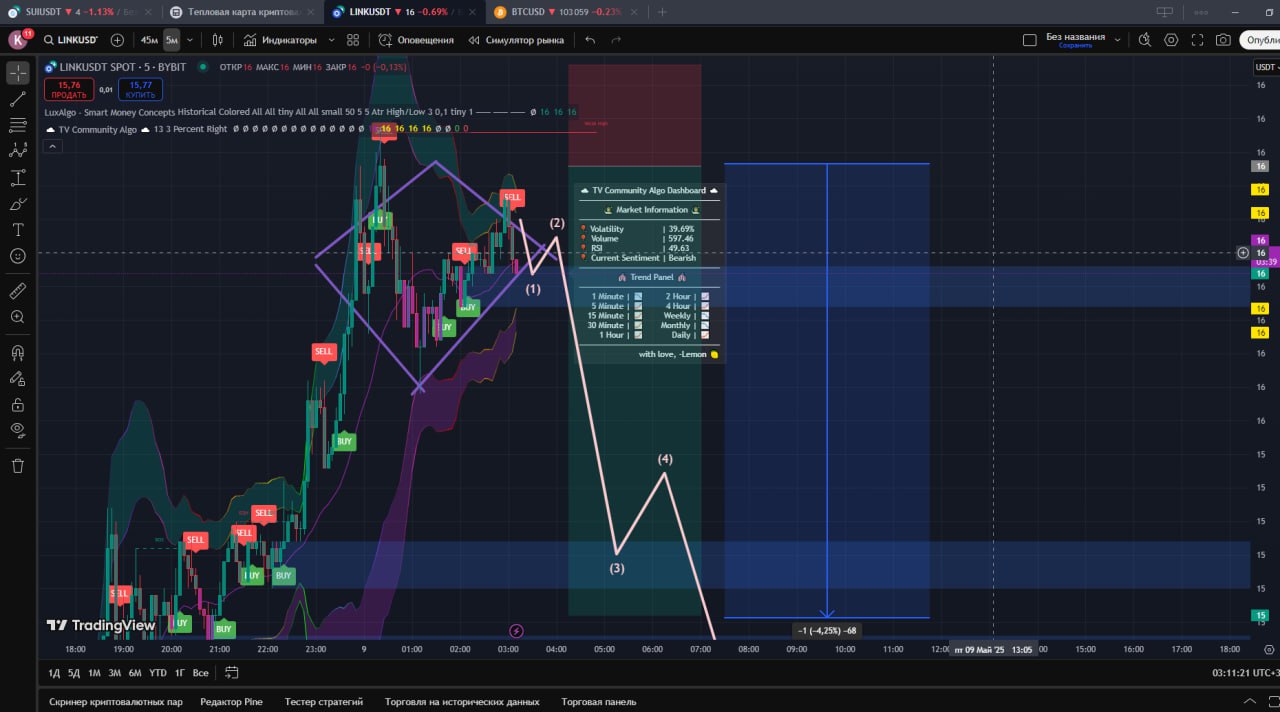The image size is (1280, 712).
Task: Open the pattern drawing tools
Action: [18, 151]
